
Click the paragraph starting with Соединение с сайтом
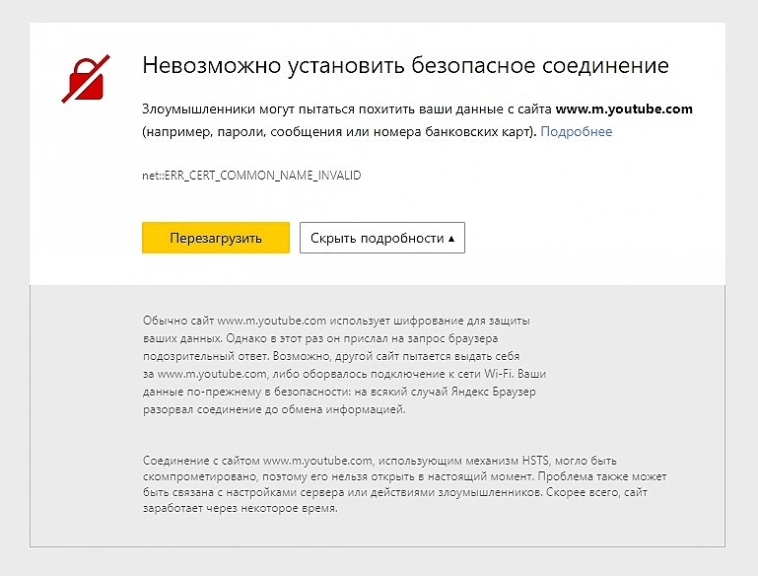pyautogui.click(x=405, y=484)
